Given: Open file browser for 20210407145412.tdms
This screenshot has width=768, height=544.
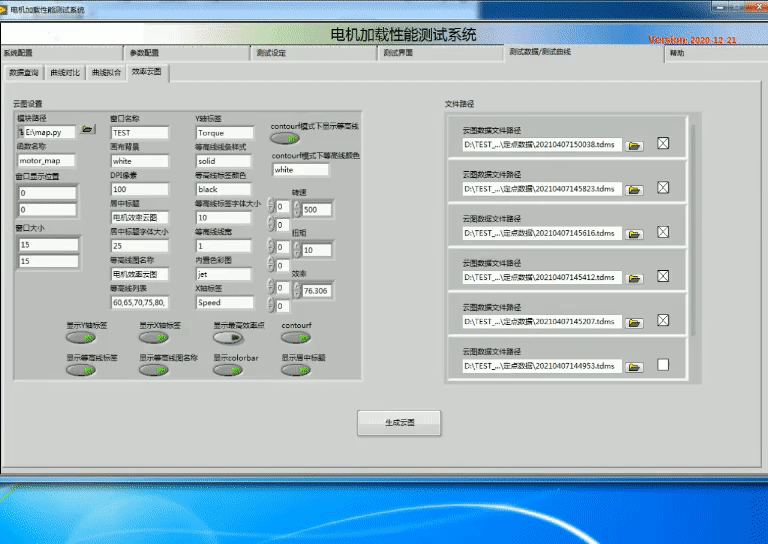Looking at the screenshot, I should (633, 277).
